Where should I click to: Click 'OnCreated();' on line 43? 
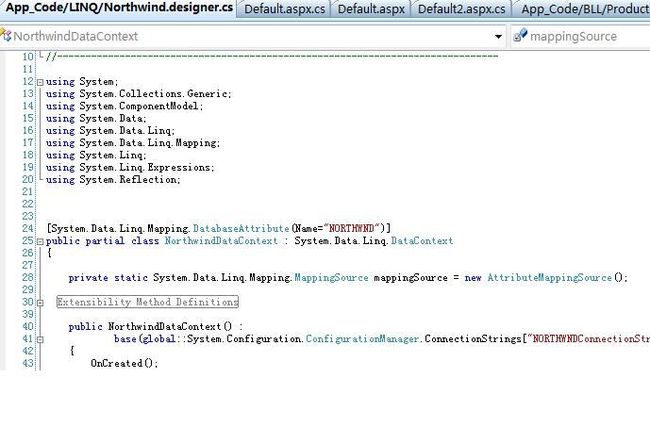[124, 363]
